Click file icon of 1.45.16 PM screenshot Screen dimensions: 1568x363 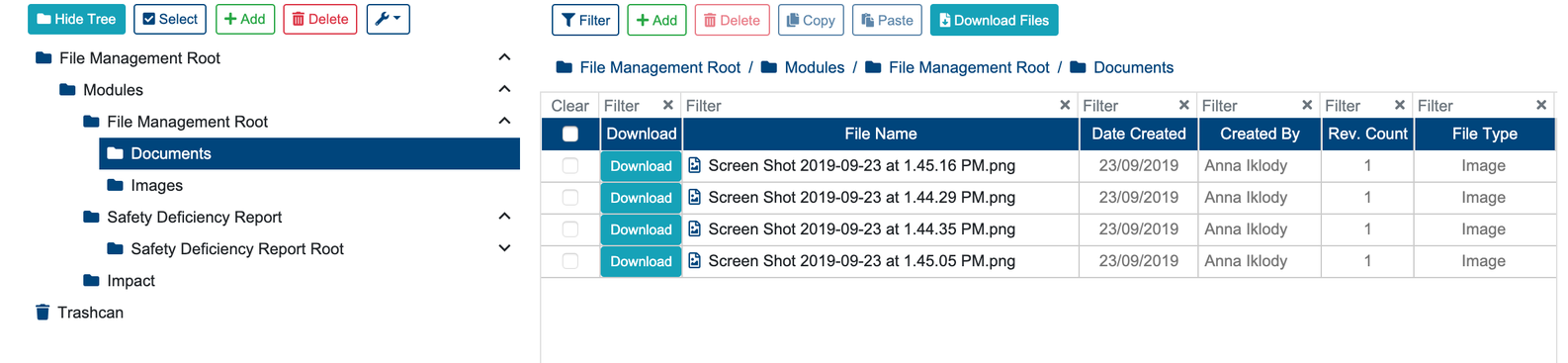pyautogui.click(x=694, y=165)
